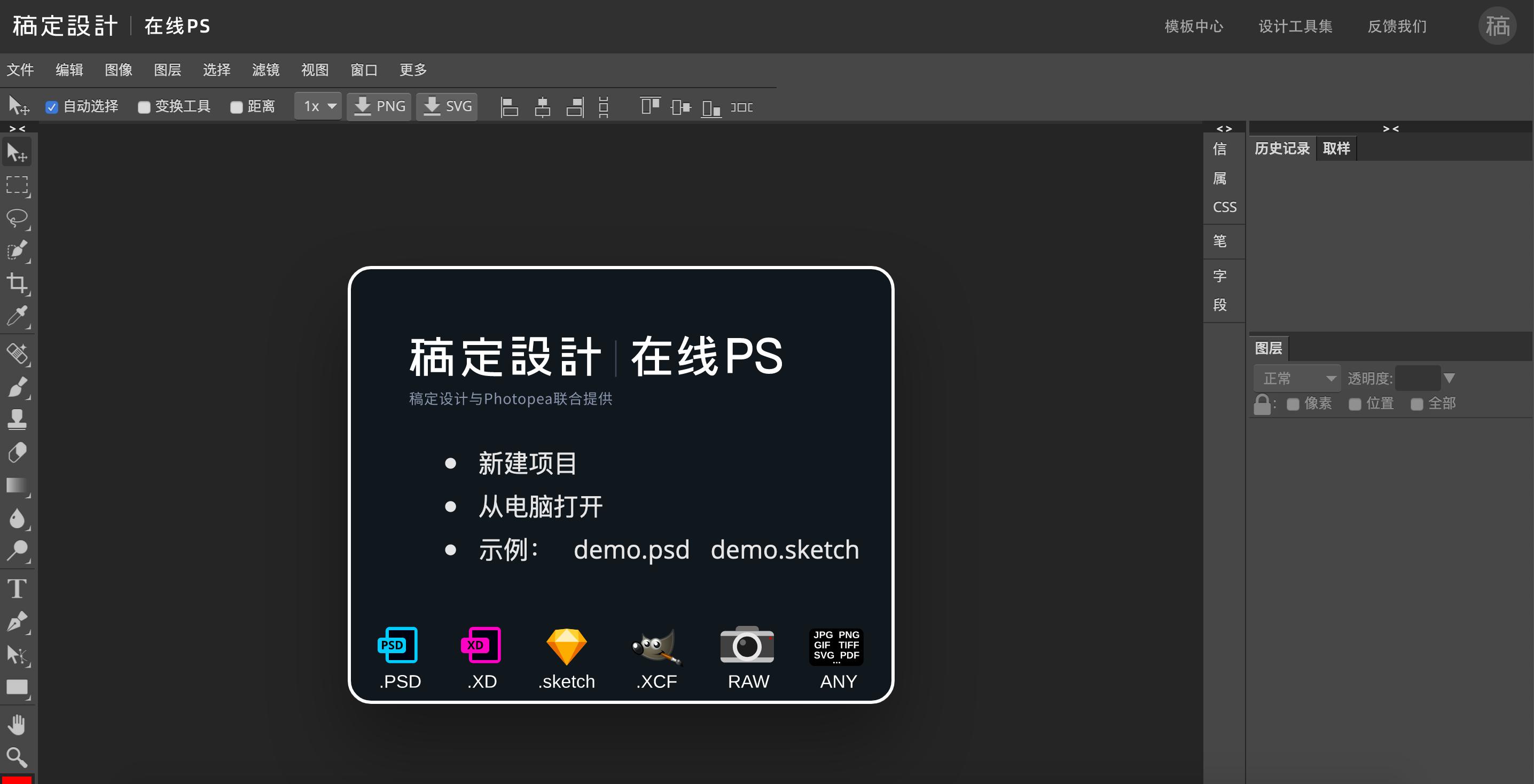Select the Lasso tool
Screen dimensions: 1534x784
pyautogui.click(x=17, y=218)
